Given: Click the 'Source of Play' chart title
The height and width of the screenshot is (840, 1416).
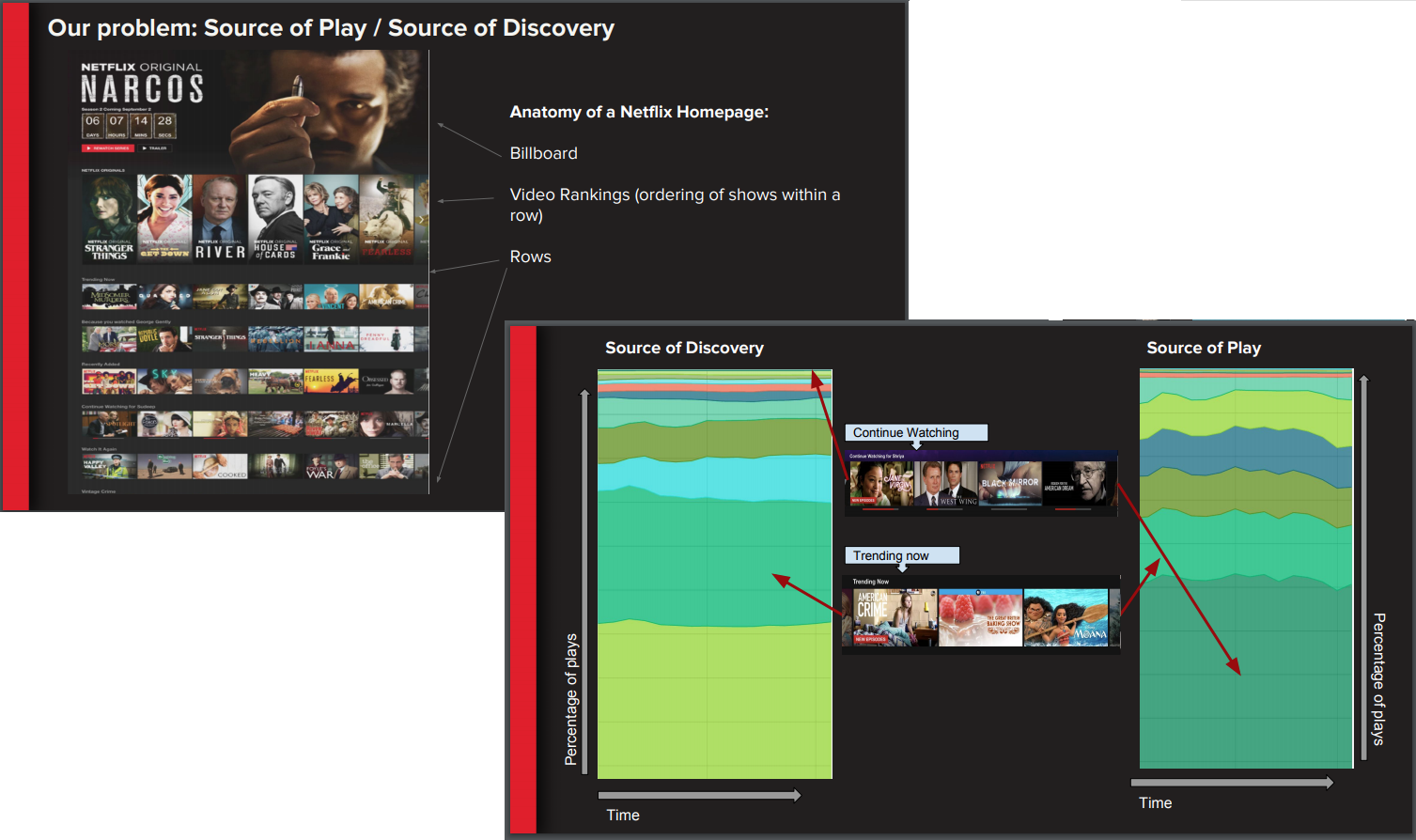Looking at the screenshot, I should click(x=1204, y=348).
